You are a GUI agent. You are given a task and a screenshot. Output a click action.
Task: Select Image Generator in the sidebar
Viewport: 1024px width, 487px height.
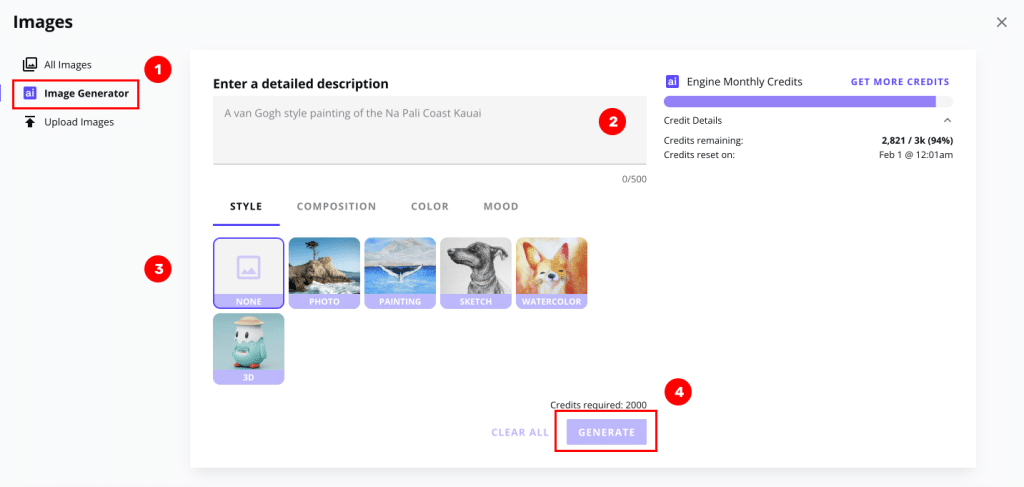(76, 93)
